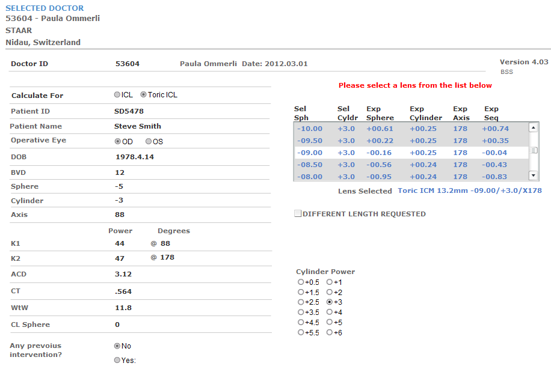Screen dimensions: 551x372
Task: Select cylinder power +4.5
Action: (x=300, y=322)
